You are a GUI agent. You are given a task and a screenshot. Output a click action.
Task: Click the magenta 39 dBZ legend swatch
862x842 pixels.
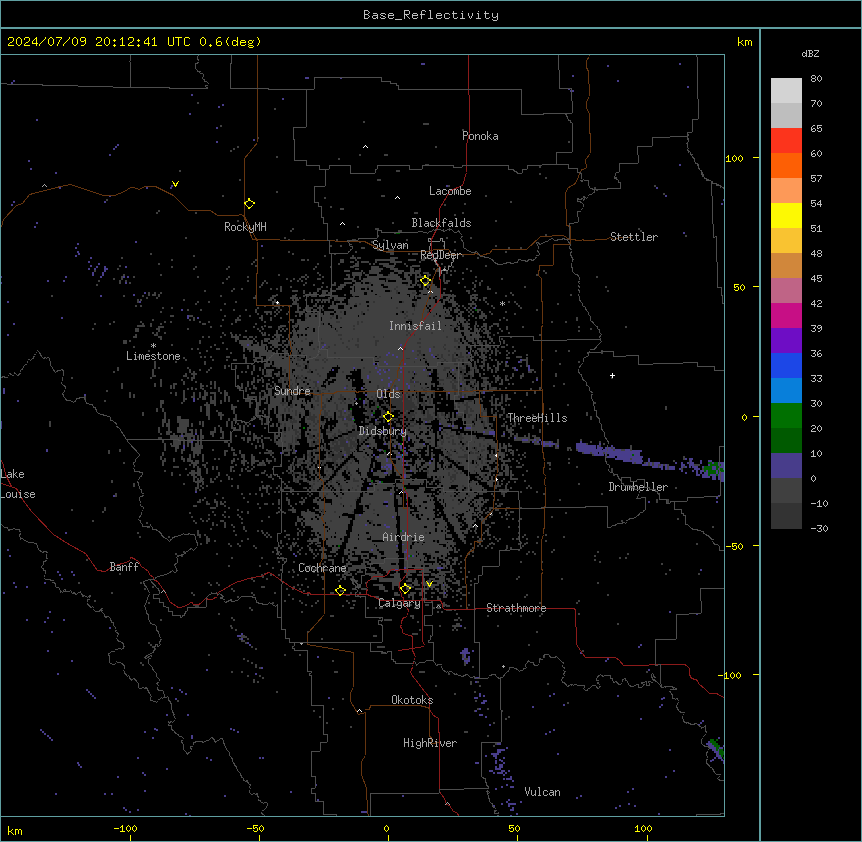pyautogui.click(x=786, y=315)
